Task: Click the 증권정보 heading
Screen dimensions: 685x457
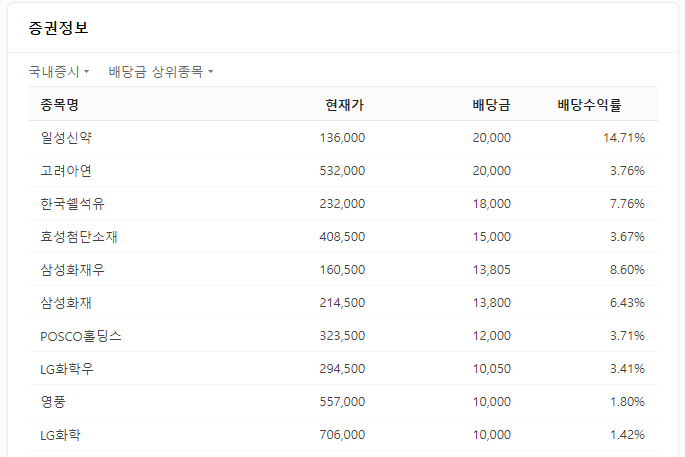Action: [59, 28]
